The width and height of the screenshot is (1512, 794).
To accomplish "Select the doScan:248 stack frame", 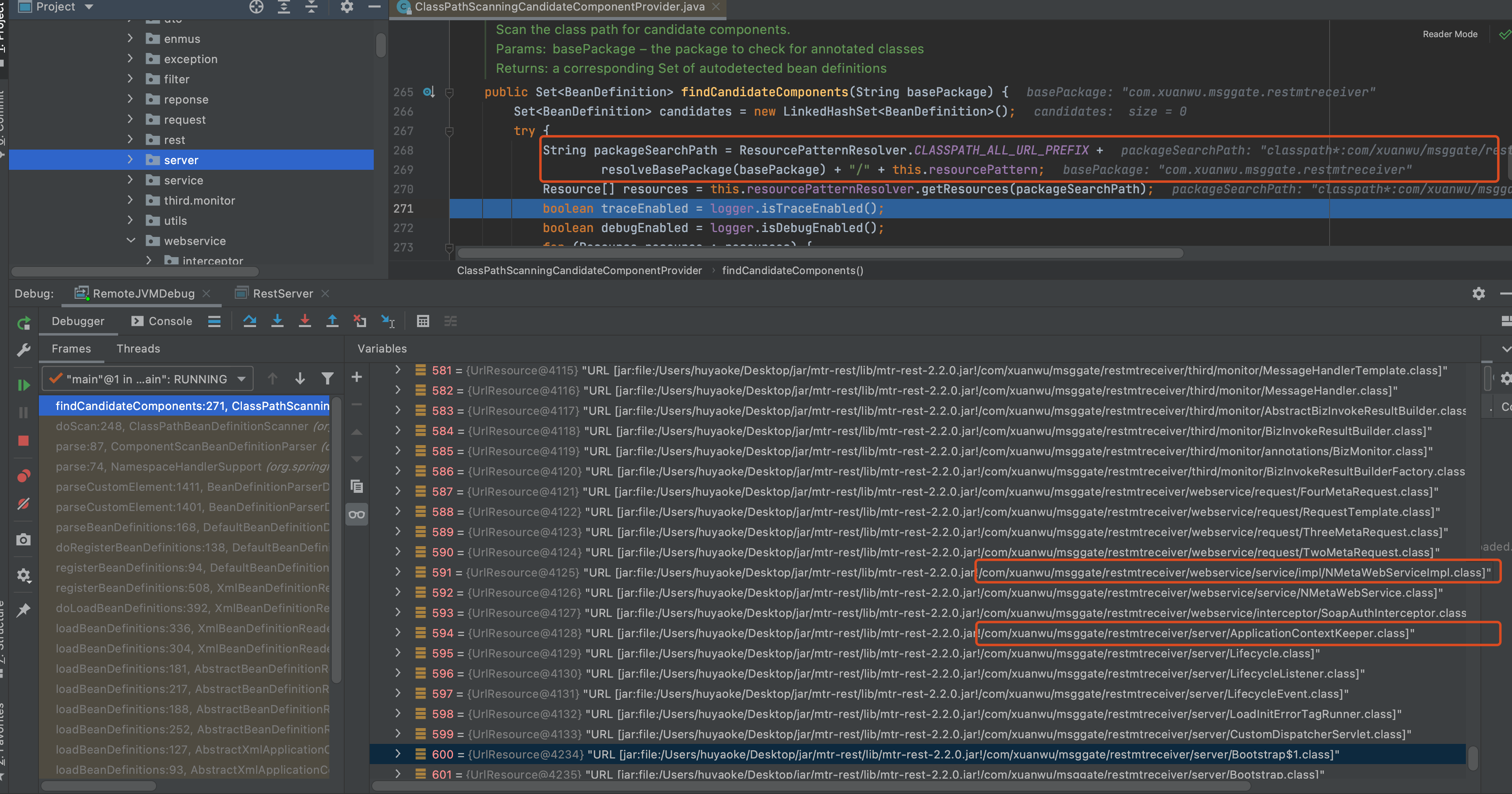I will [x=184, y=426].
